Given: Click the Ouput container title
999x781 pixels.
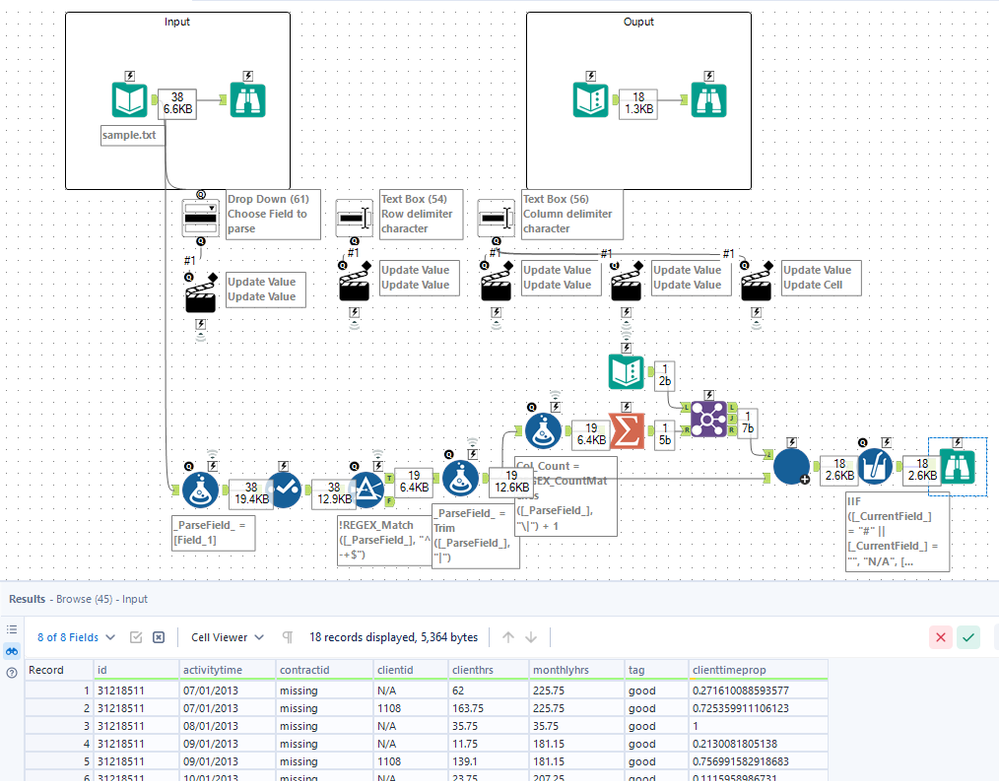Looking at the screenshot, I should (638, 22).
